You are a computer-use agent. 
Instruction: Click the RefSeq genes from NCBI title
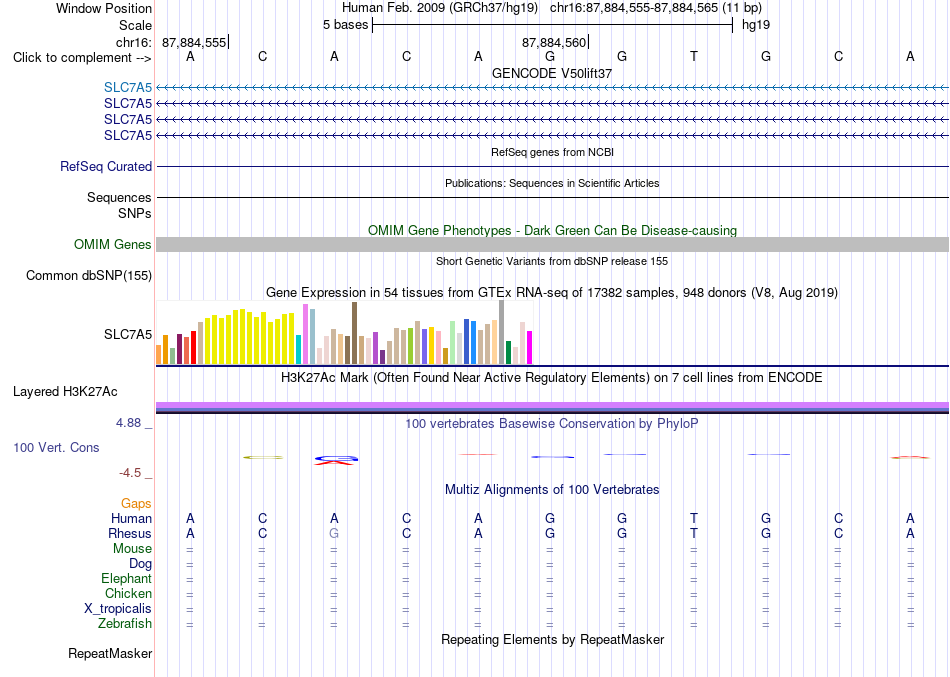552,152
